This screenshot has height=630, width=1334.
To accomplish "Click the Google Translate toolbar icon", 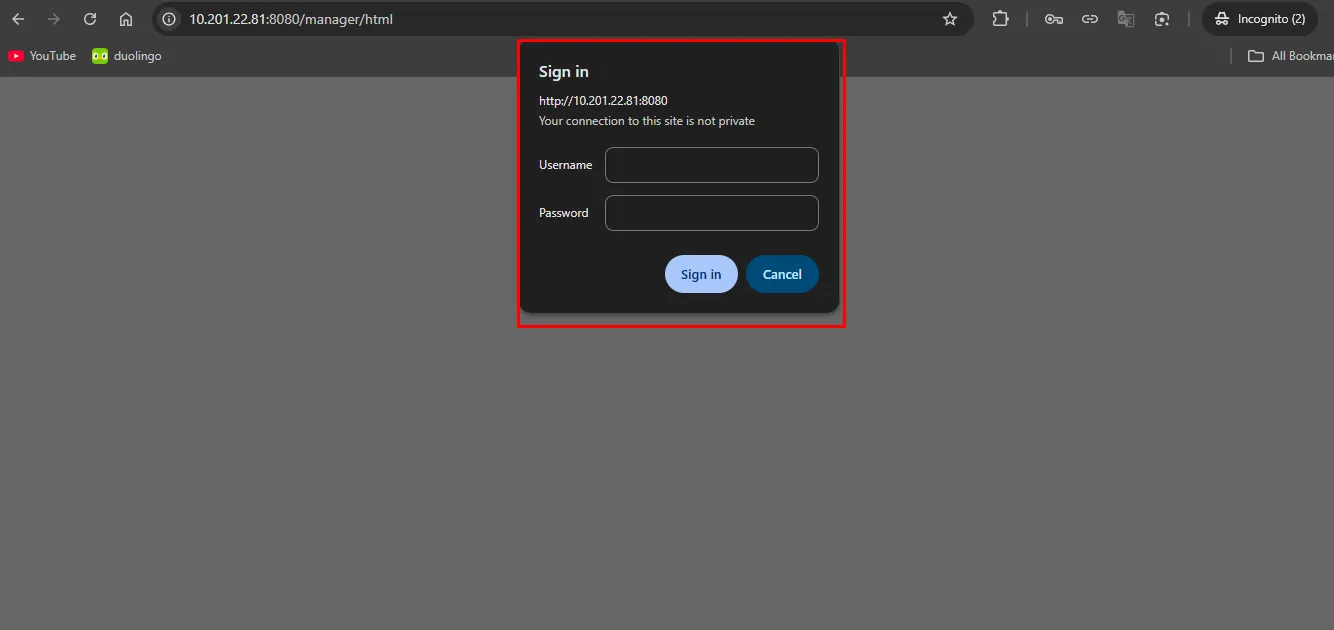I will [1126, 19].
